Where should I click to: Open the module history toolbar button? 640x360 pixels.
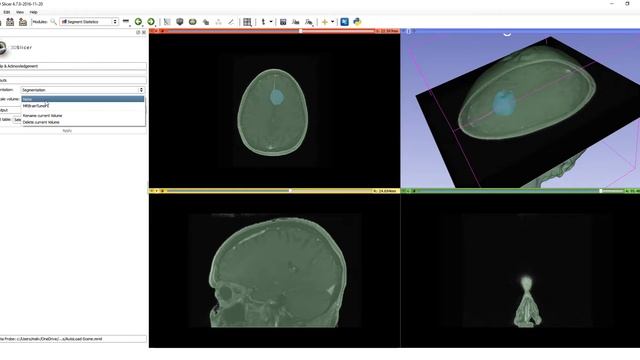coord(126,22)
